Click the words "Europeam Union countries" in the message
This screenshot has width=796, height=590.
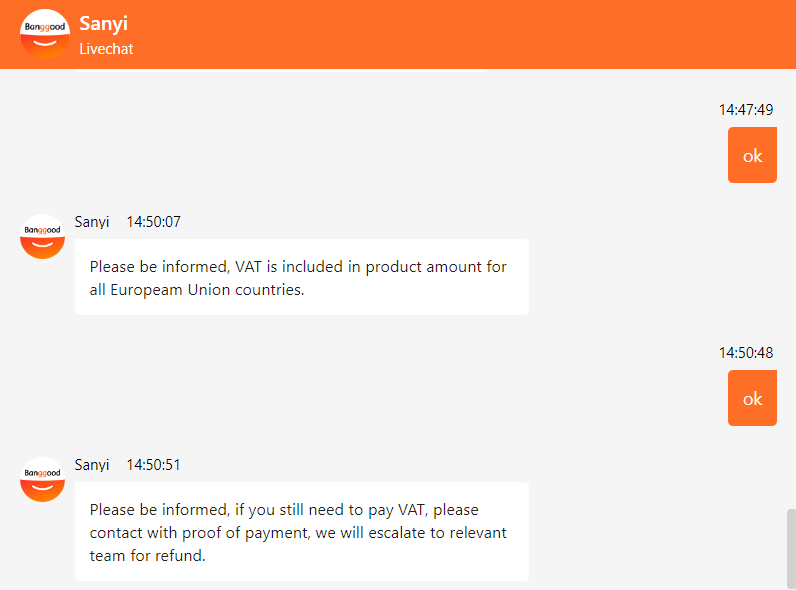(x=207, y=290)
